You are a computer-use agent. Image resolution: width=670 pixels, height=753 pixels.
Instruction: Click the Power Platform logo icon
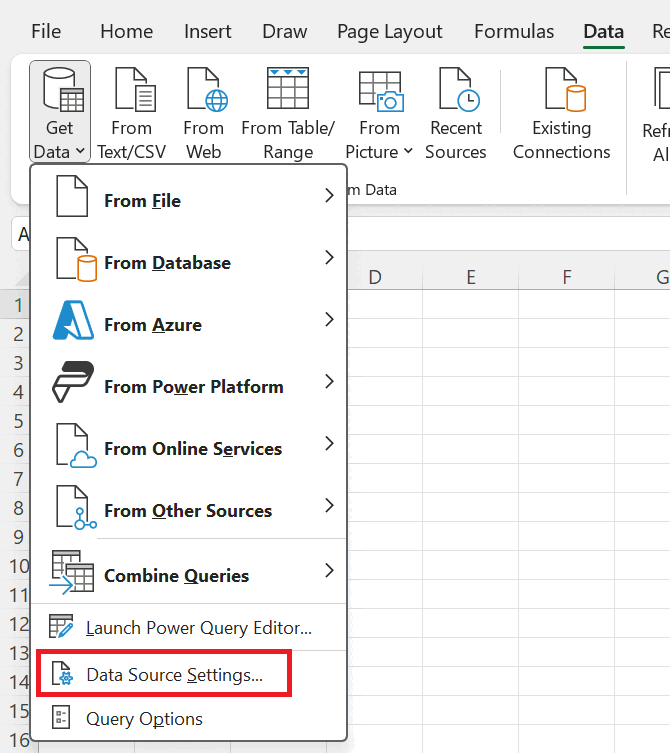coord(73,382)
